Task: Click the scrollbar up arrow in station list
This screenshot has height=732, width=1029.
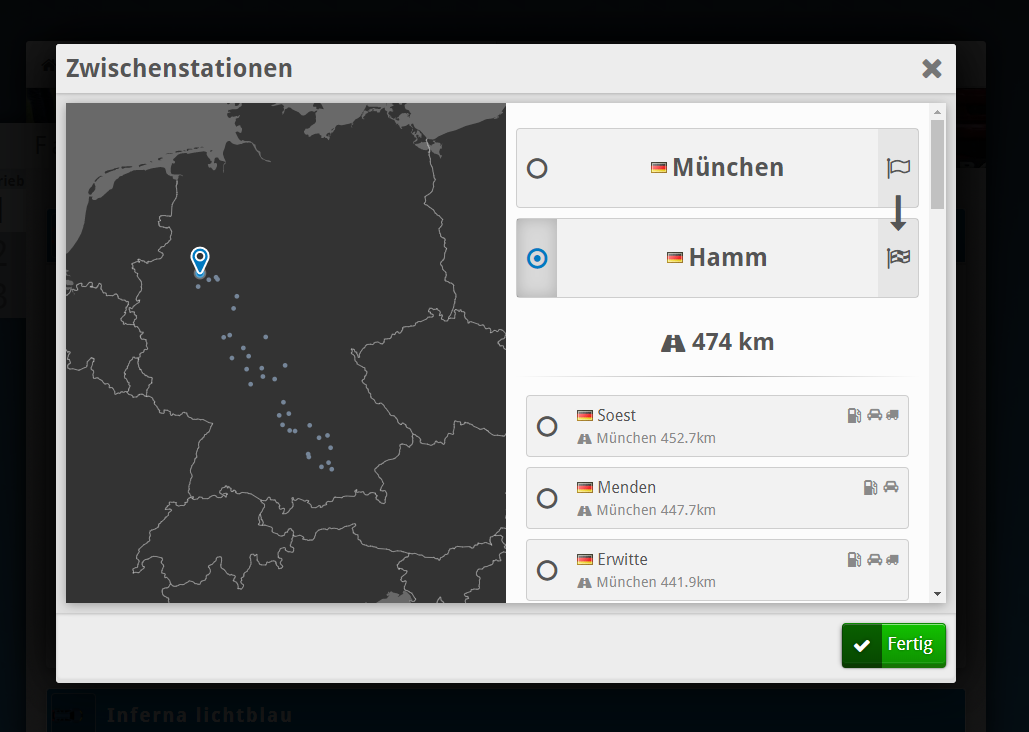Action: click(x=937, y=112)
